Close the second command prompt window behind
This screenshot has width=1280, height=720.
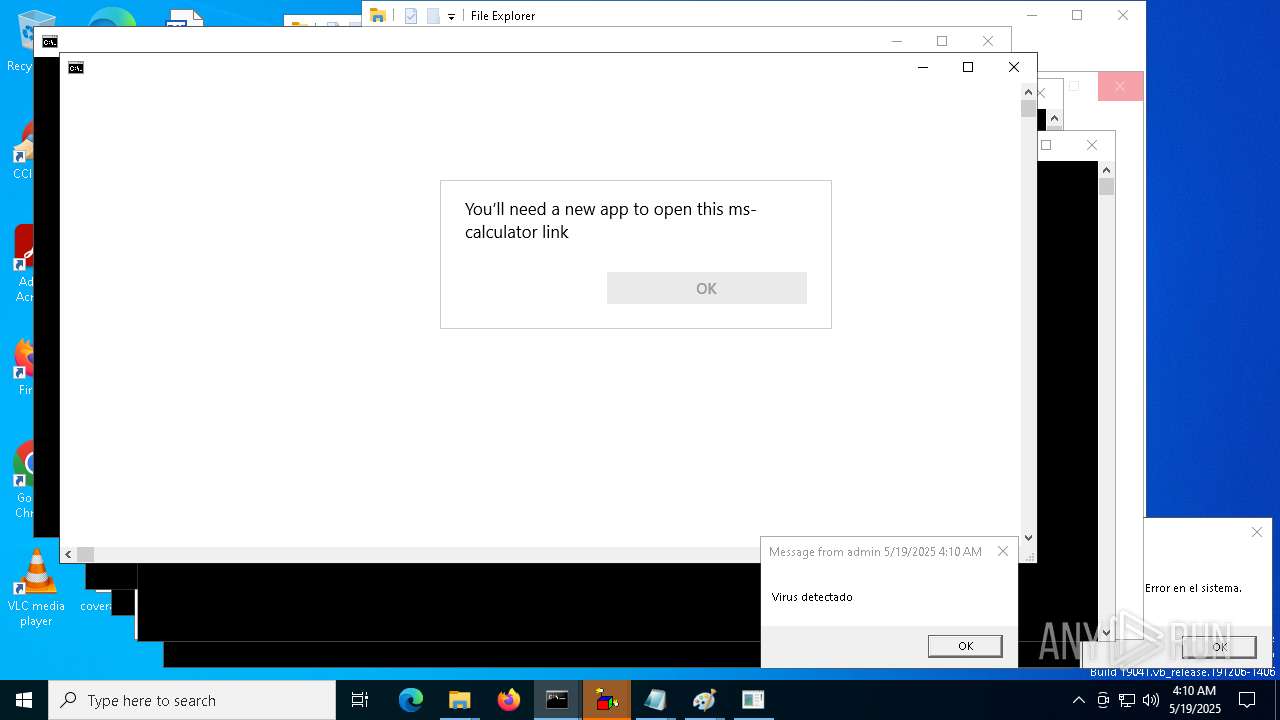point(988,41)
